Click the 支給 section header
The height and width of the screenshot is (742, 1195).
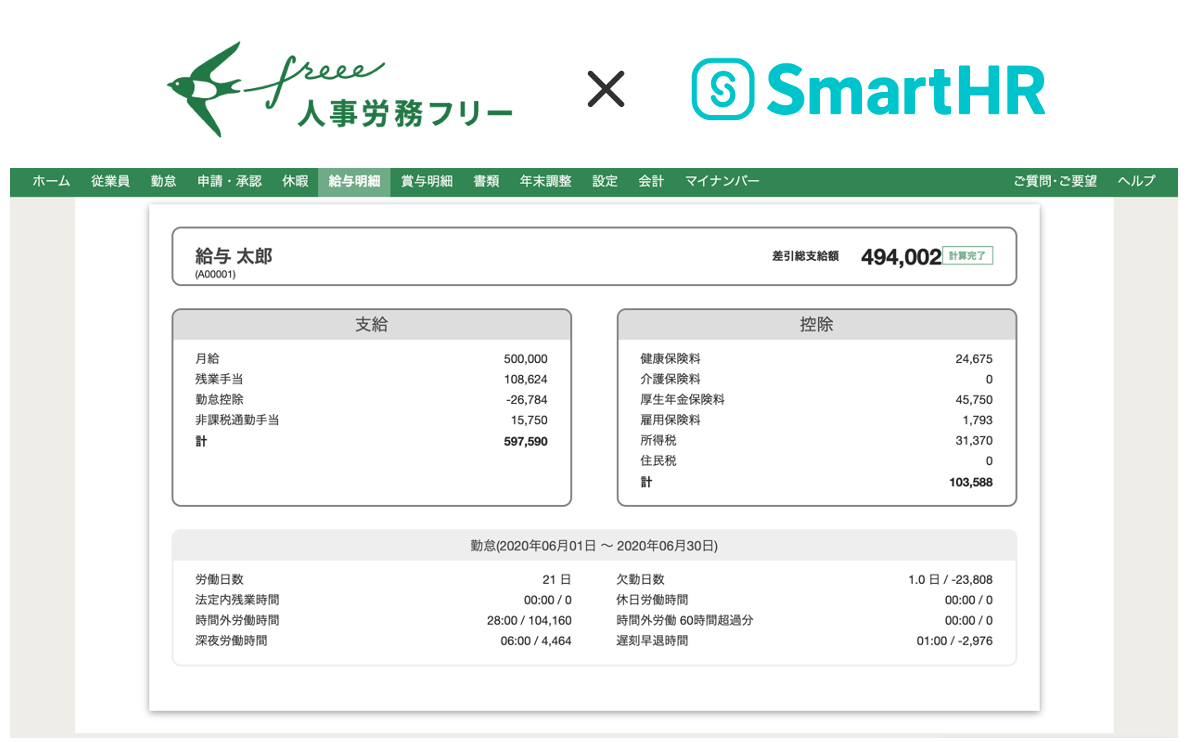coord(371,325)
